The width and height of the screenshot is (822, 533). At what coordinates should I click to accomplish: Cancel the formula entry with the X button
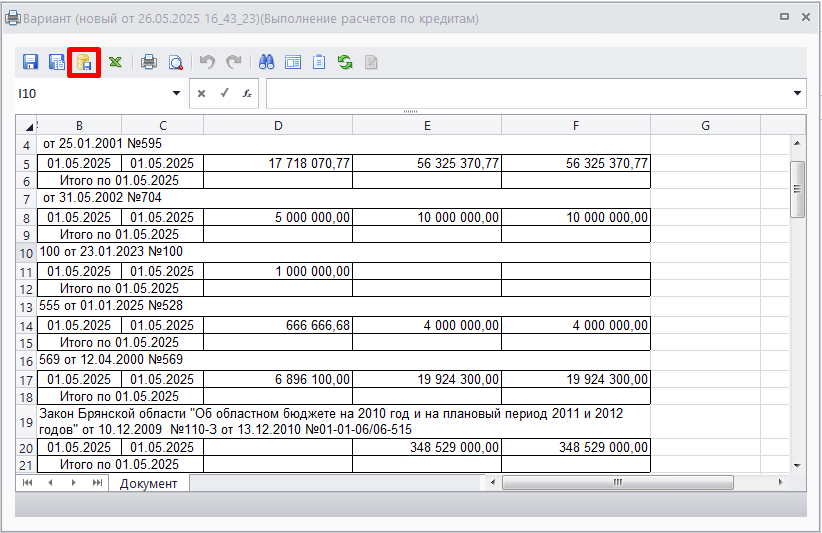[x=201, y=93]
